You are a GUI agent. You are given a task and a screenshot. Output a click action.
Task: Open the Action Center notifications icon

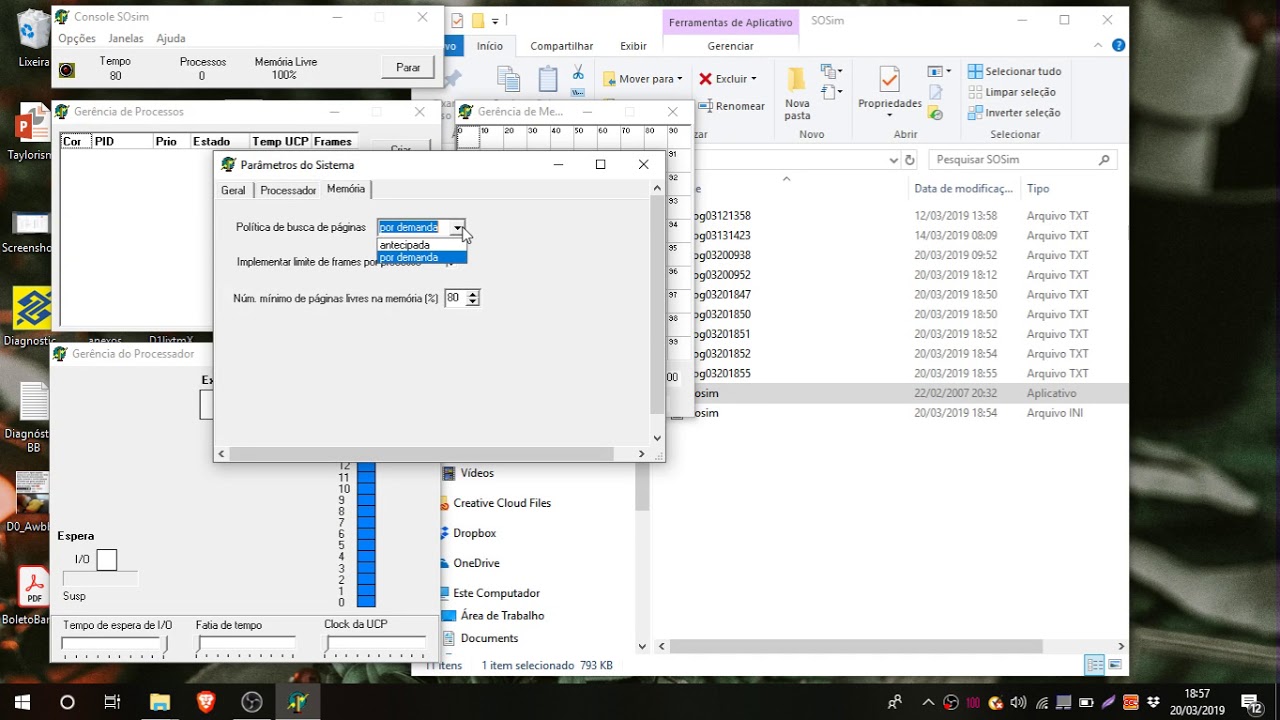click(x=1250, y=702)
